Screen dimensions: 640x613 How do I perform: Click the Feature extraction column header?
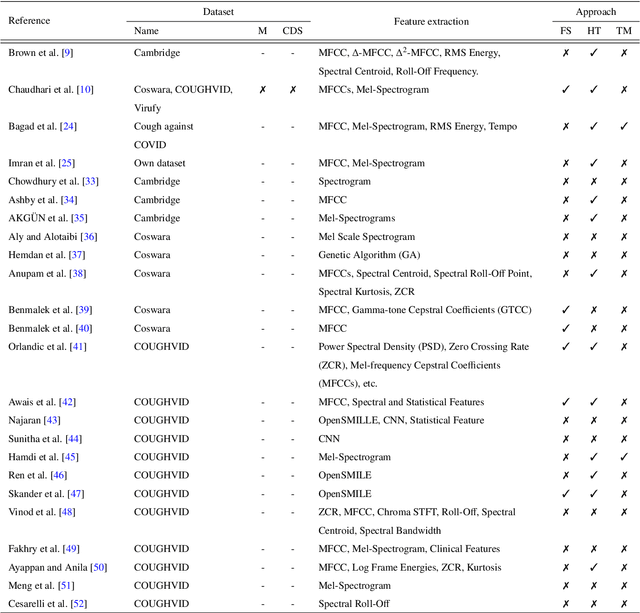[432, 21]
